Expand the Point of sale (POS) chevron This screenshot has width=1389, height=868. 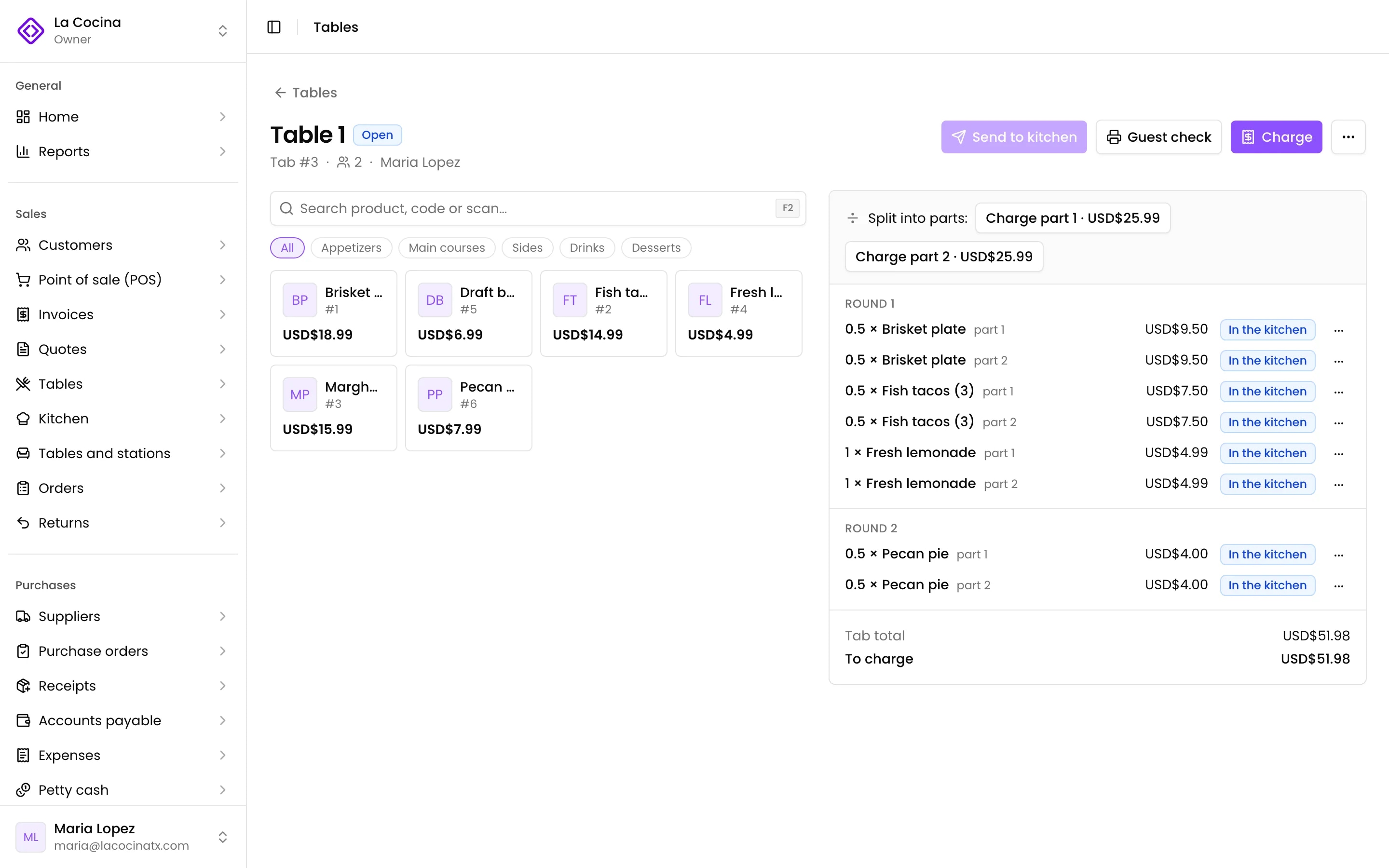click(x=223, y=280)
